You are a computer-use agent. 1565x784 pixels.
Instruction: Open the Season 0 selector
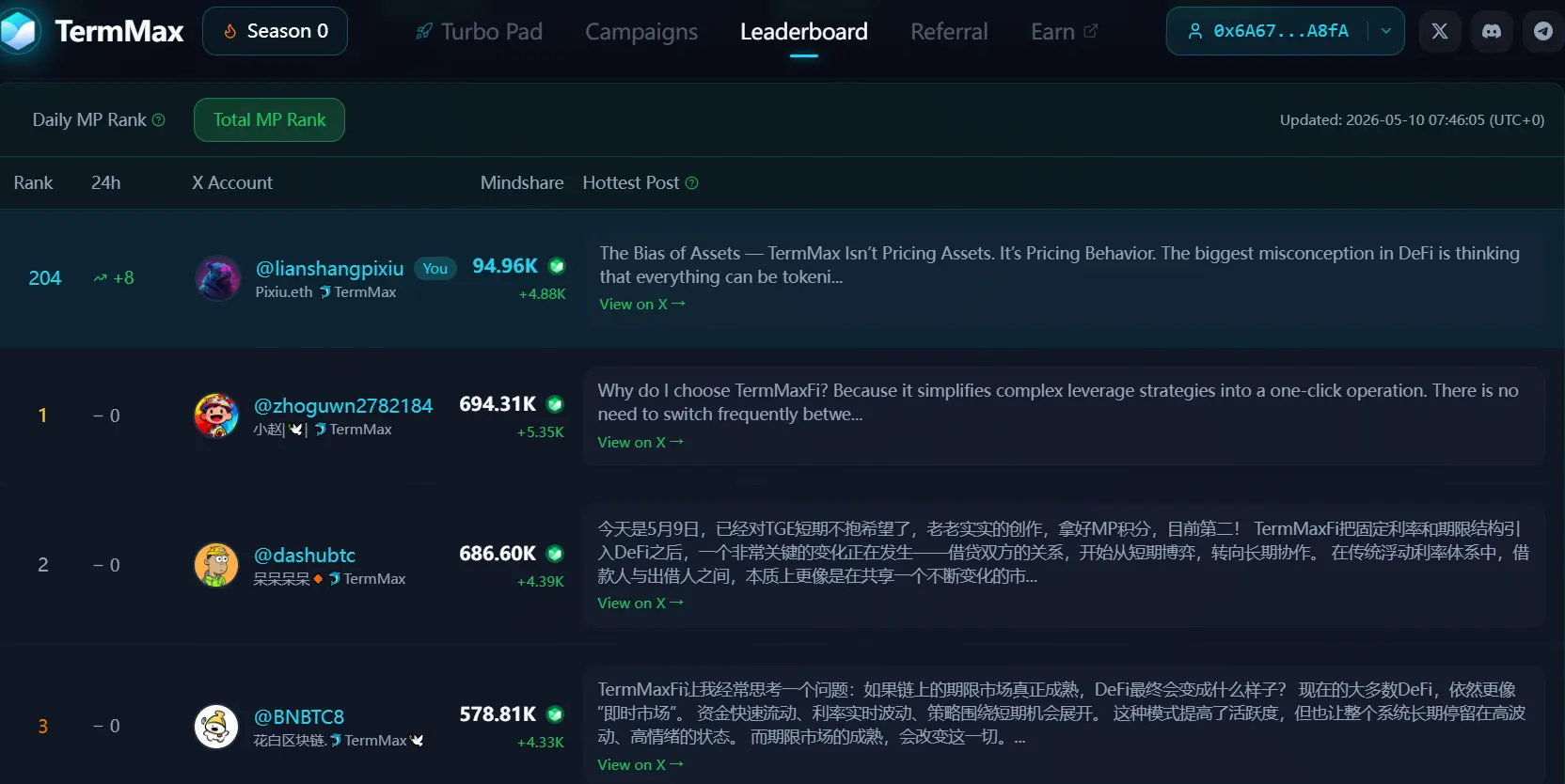(275, 31)
